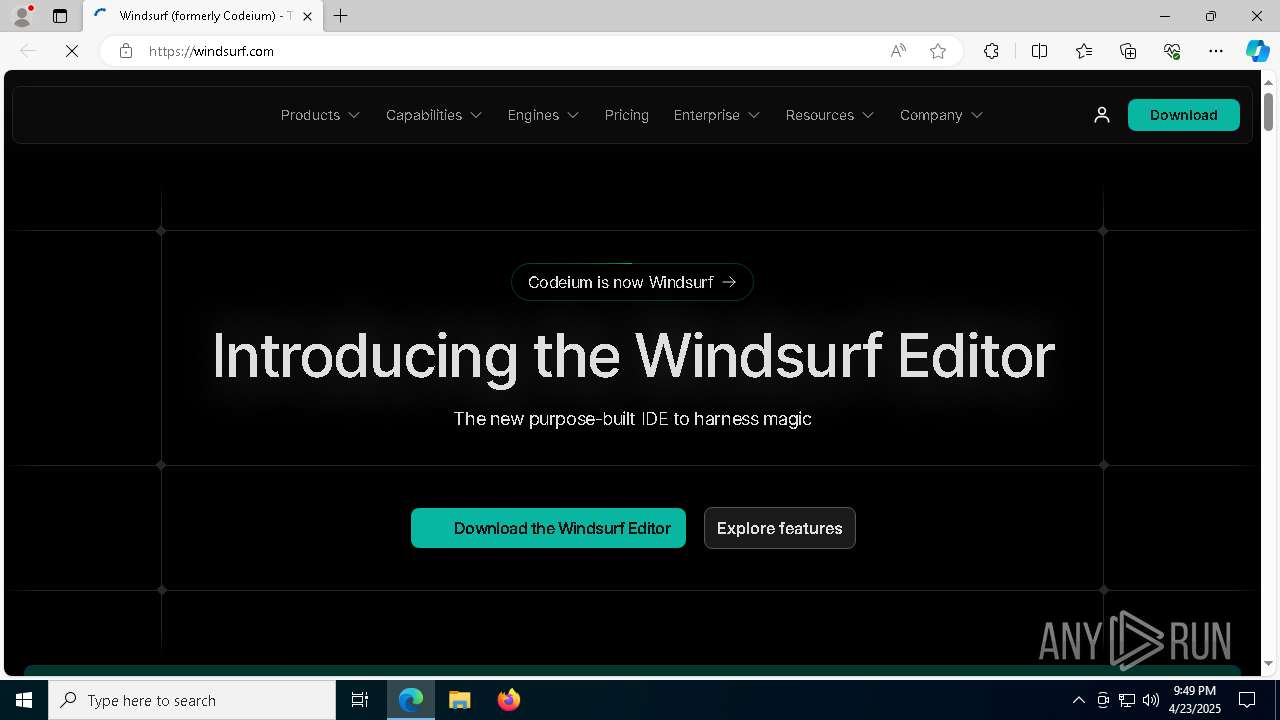This screenshot has height=720, width=1280.
Task: Click Explore features button
Action: tap(780, 528)
